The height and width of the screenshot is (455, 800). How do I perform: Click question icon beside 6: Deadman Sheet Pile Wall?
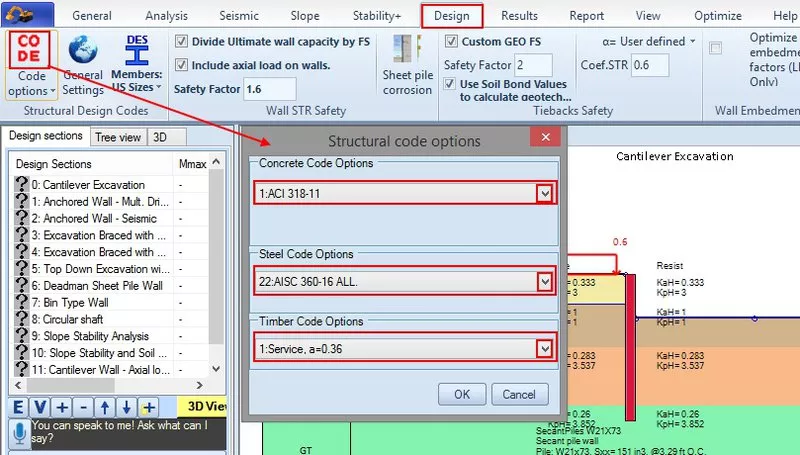pyautogui.click(x=21, y=285)
